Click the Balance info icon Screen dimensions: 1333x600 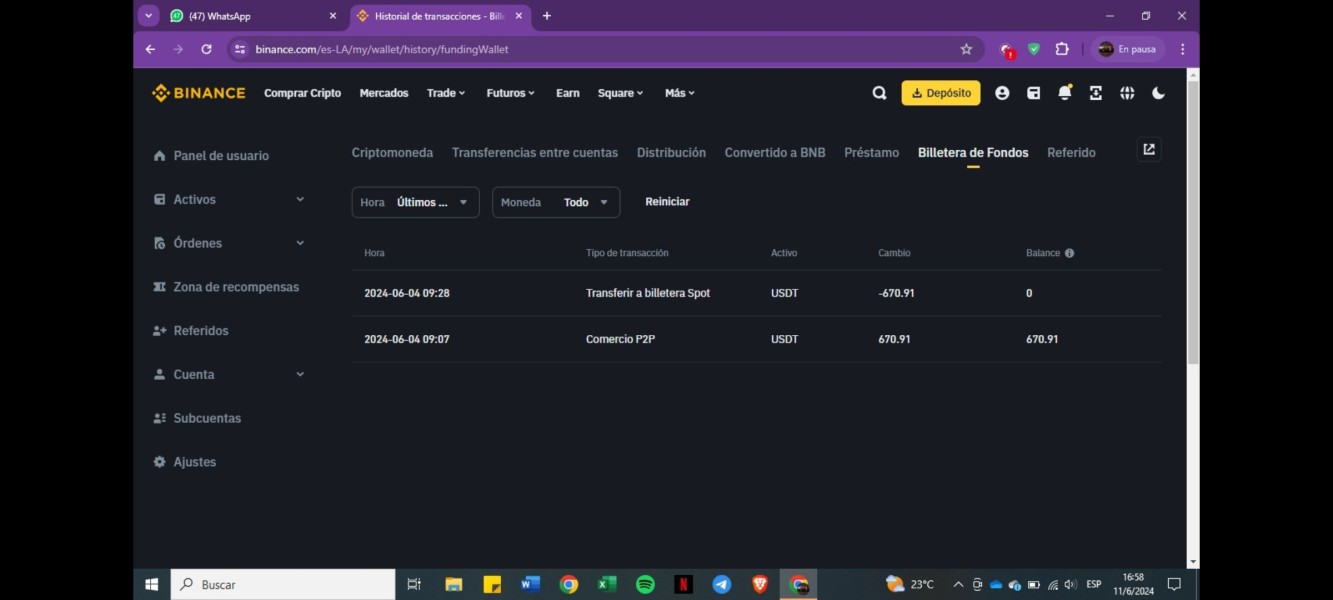point(1069,253)
